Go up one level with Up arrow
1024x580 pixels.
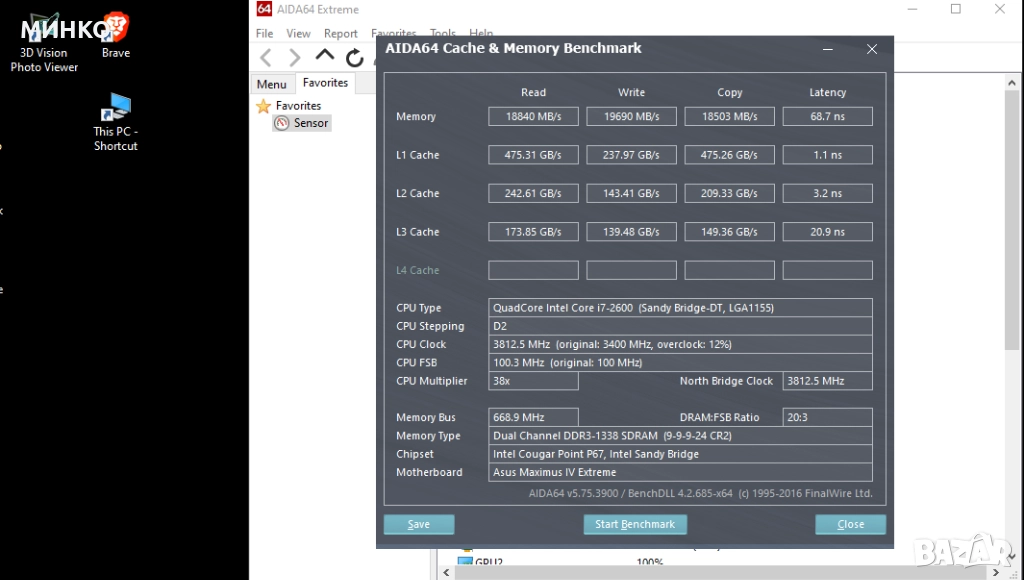point(325,57)
